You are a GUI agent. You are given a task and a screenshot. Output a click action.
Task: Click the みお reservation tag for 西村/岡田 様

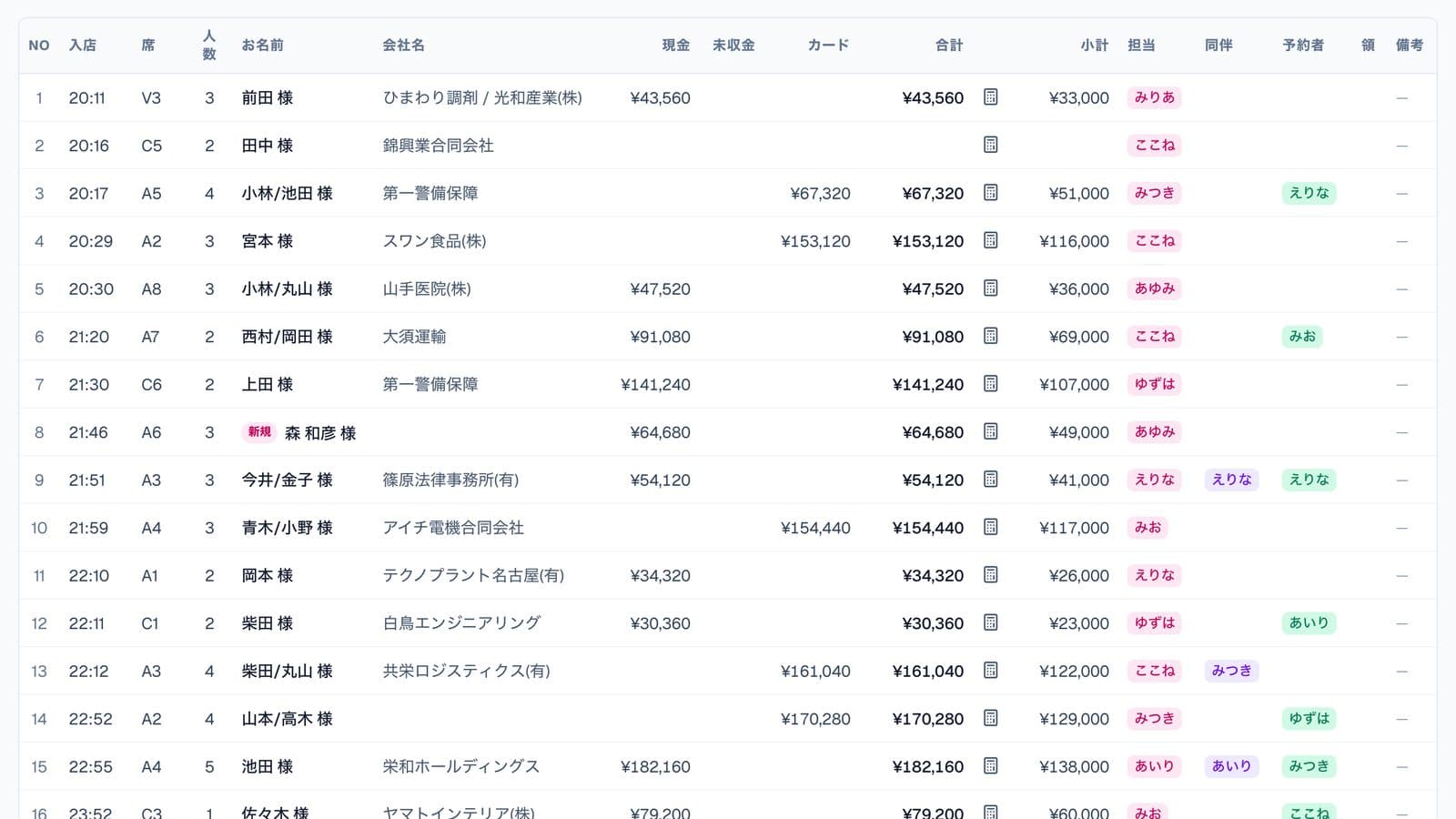click(x=1302, y=337)
